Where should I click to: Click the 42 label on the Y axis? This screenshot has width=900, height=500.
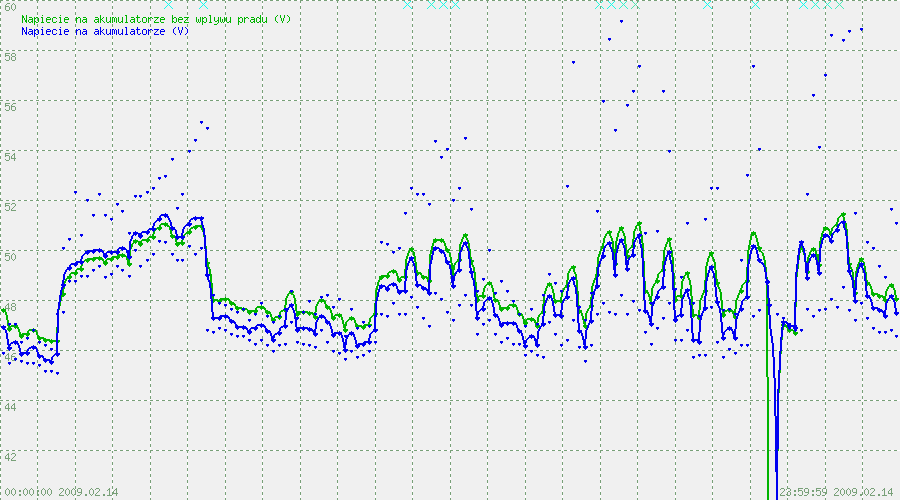pyautogui.click(x=11, y=456)
